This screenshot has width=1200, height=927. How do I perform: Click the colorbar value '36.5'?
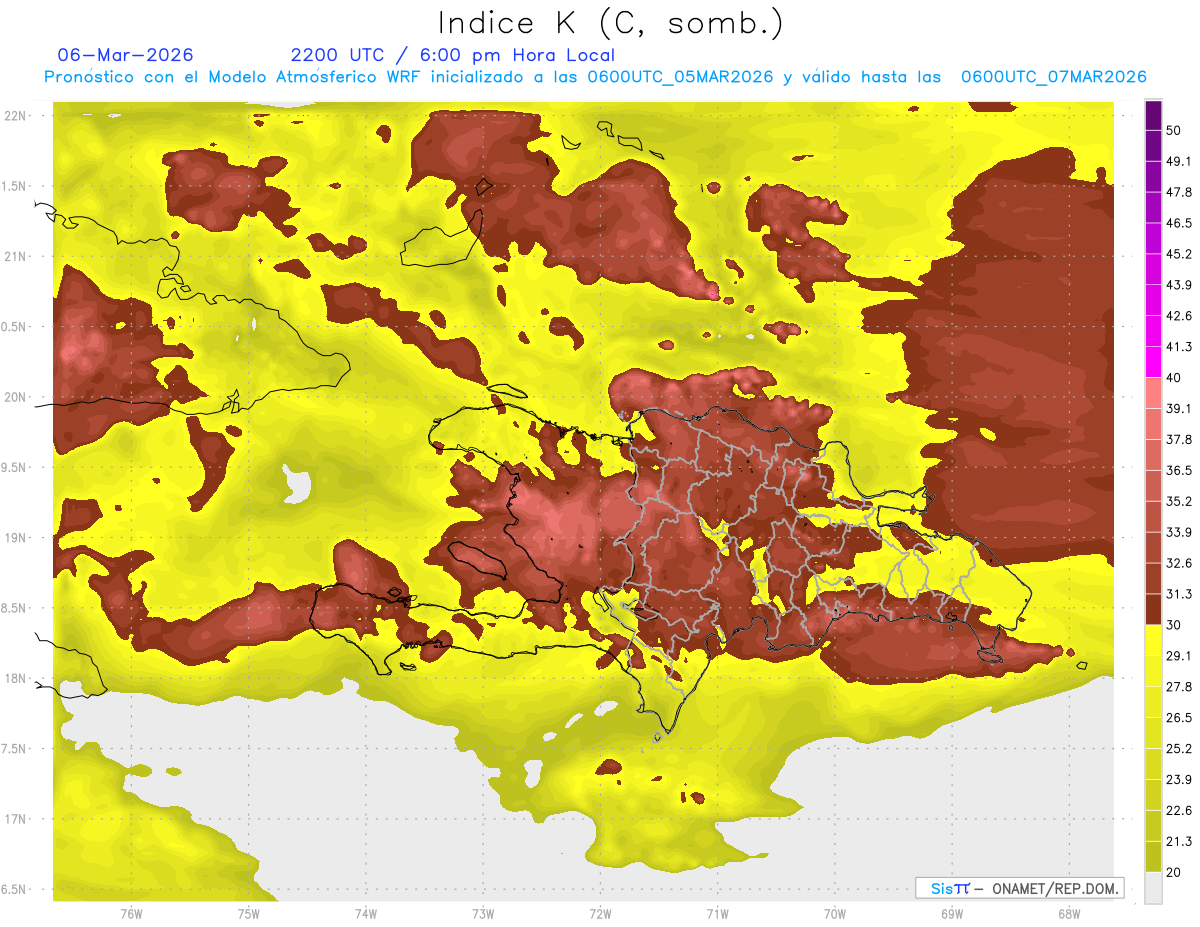point(1179,470)
